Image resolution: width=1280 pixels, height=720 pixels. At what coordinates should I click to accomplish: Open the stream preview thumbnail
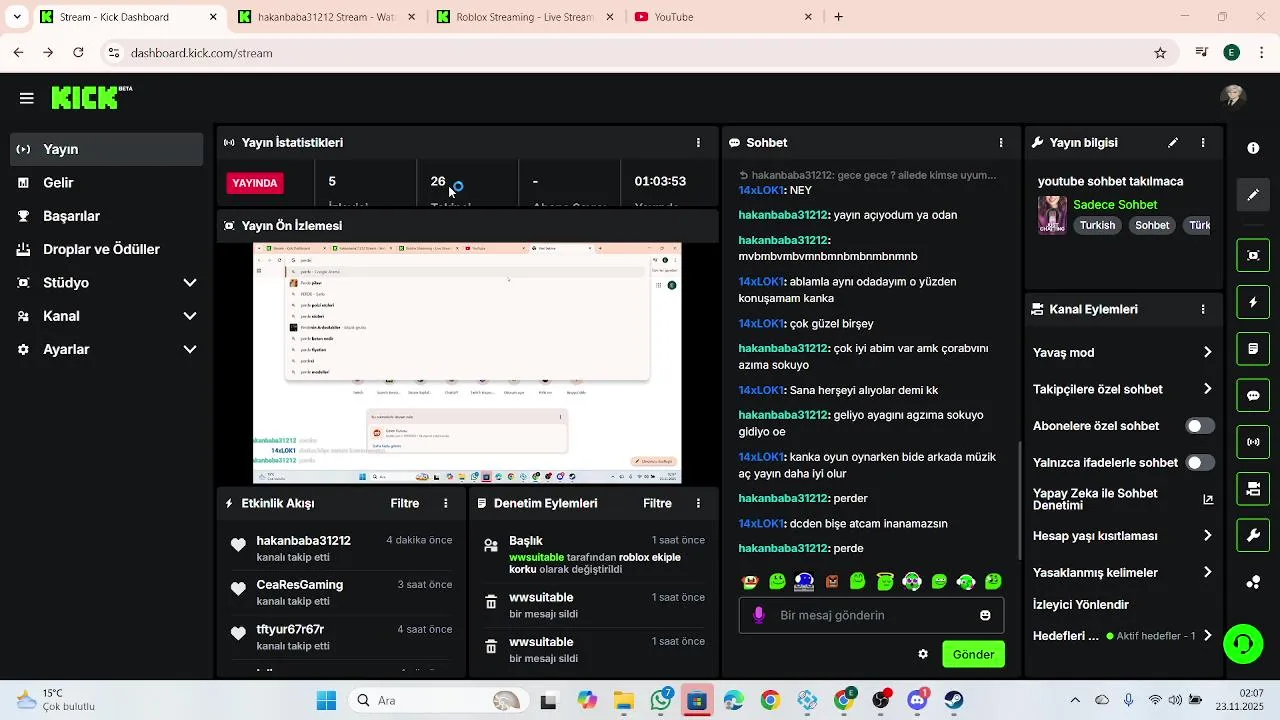pos(467,364)
